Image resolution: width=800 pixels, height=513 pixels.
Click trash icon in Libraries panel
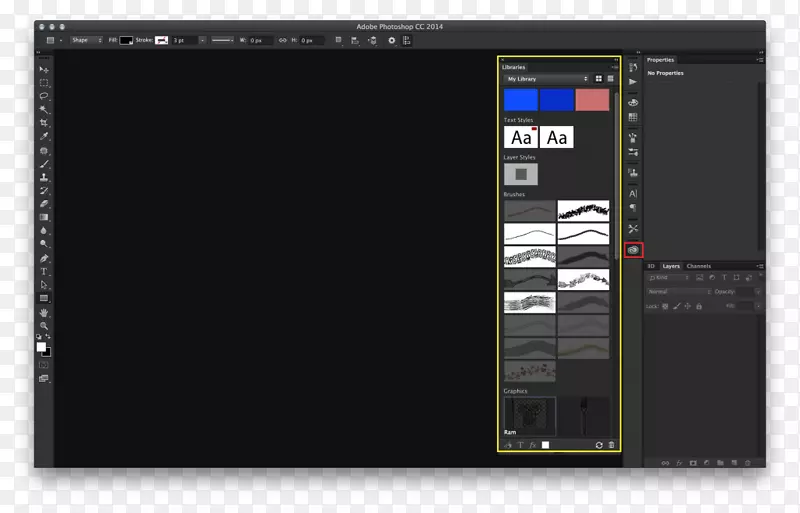pyautogui.click(x=611, y=444)
